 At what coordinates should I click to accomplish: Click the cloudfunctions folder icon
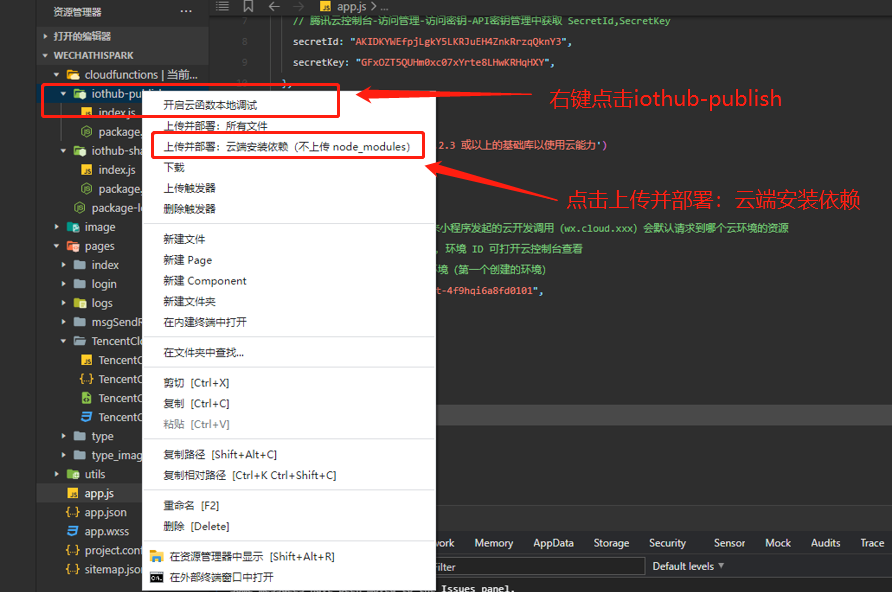73,75
